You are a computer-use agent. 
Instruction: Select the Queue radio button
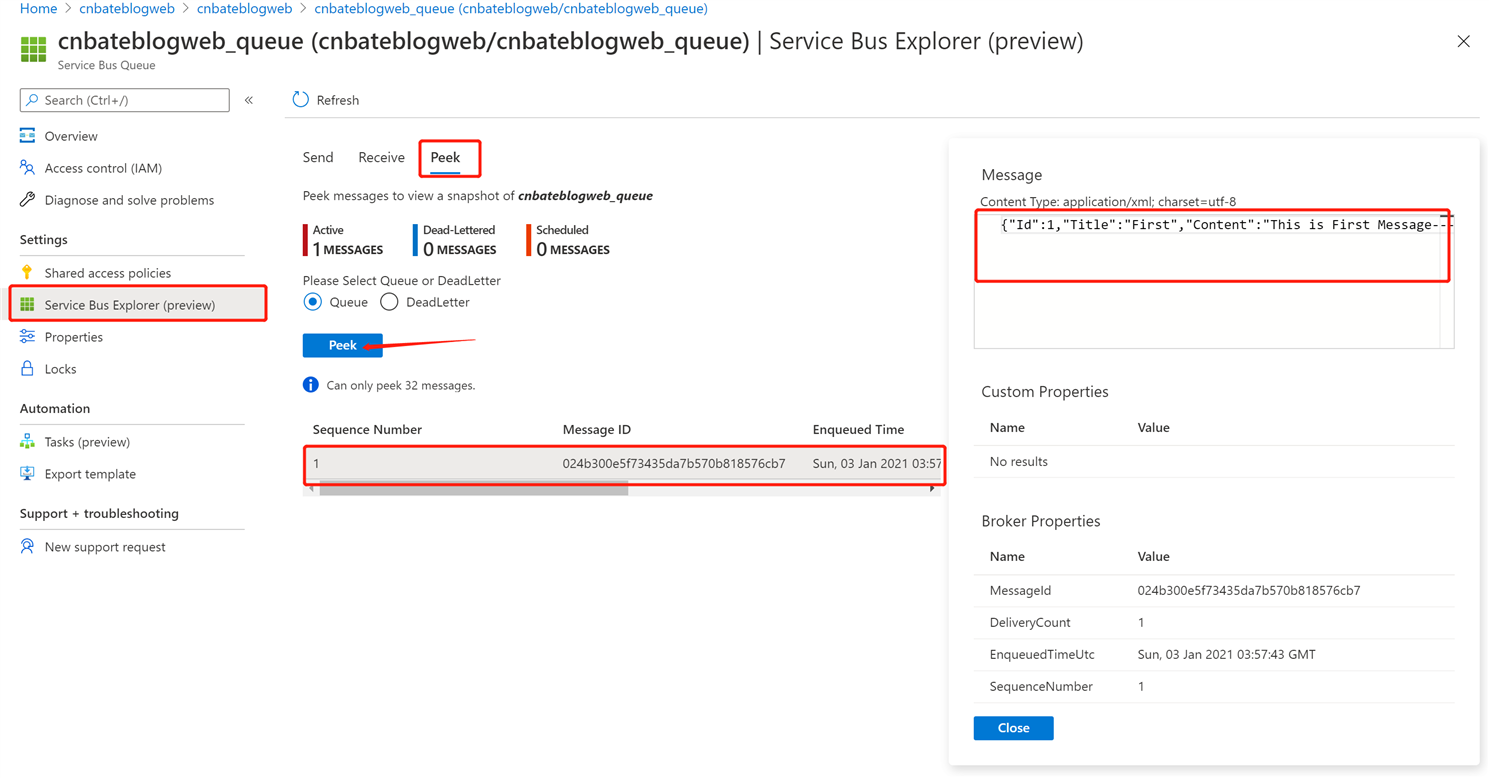pyautogui.click(x=313, y=302)
